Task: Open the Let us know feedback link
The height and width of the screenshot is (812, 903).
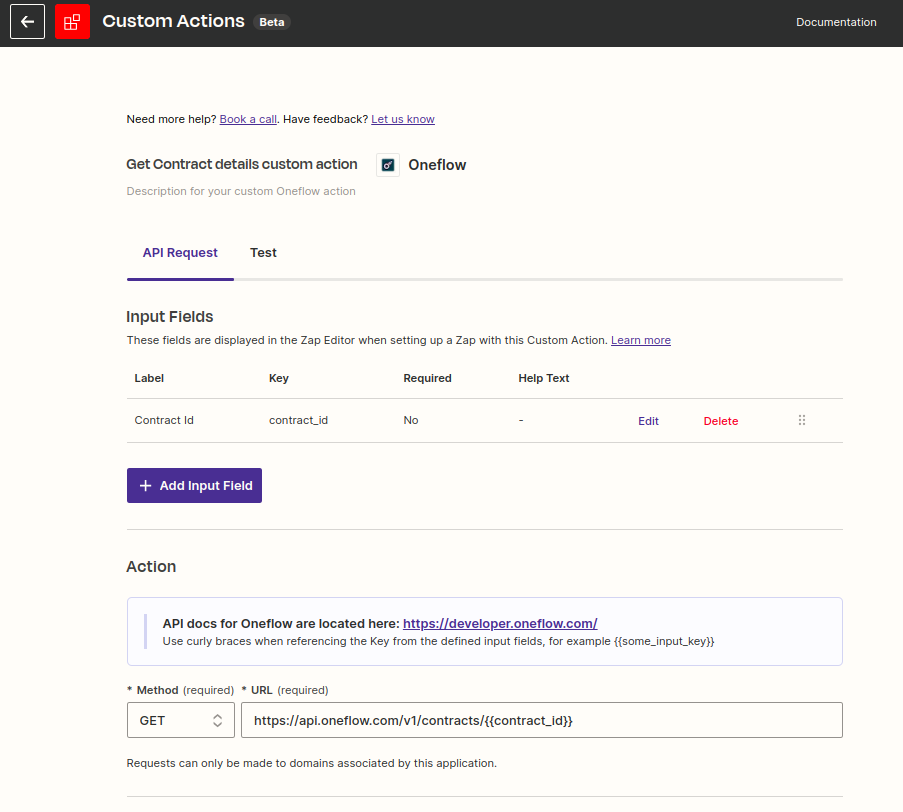Action: 402,119
